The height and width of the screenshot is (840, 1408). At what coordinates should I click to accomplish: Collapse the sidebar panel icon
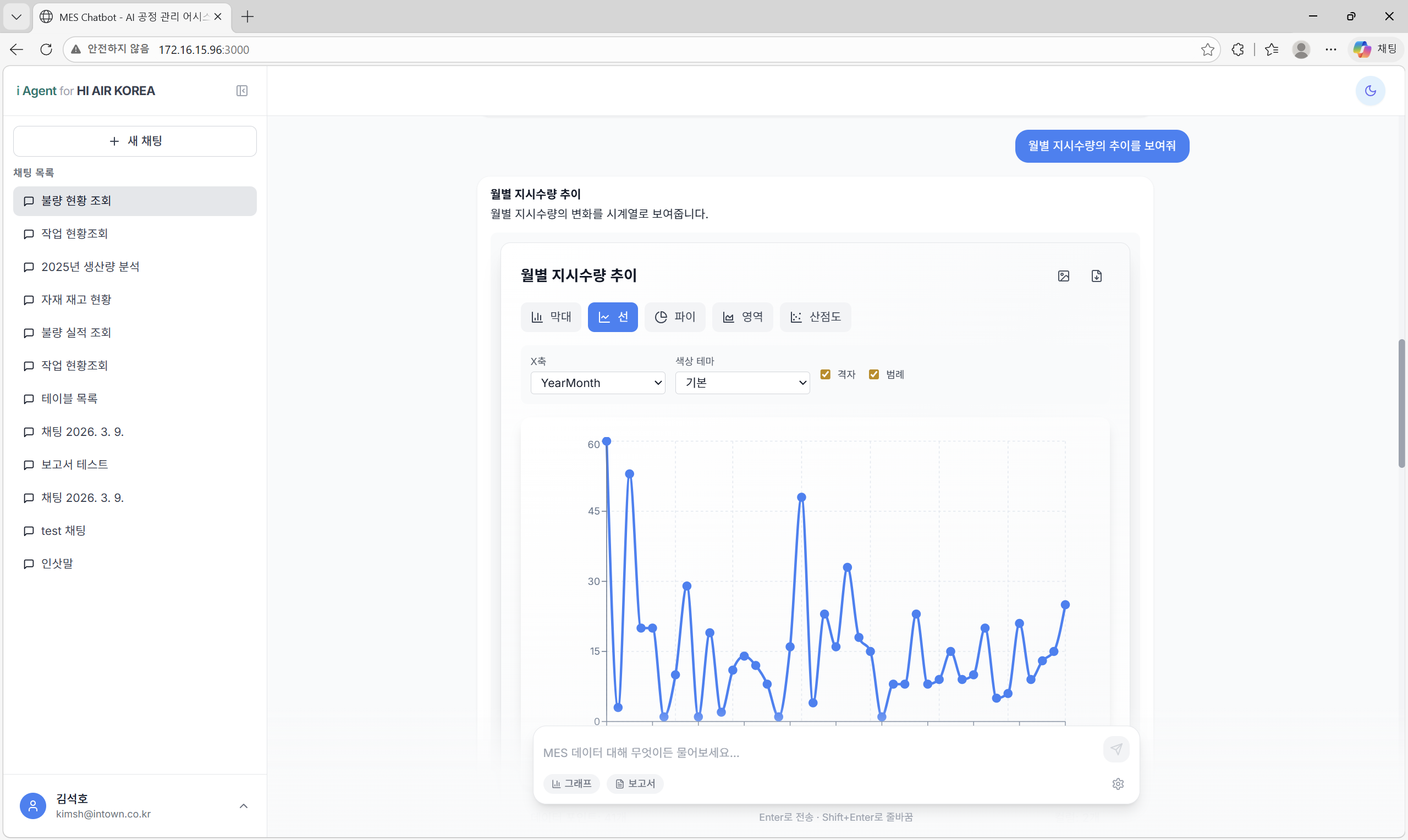tap(242, 91)
